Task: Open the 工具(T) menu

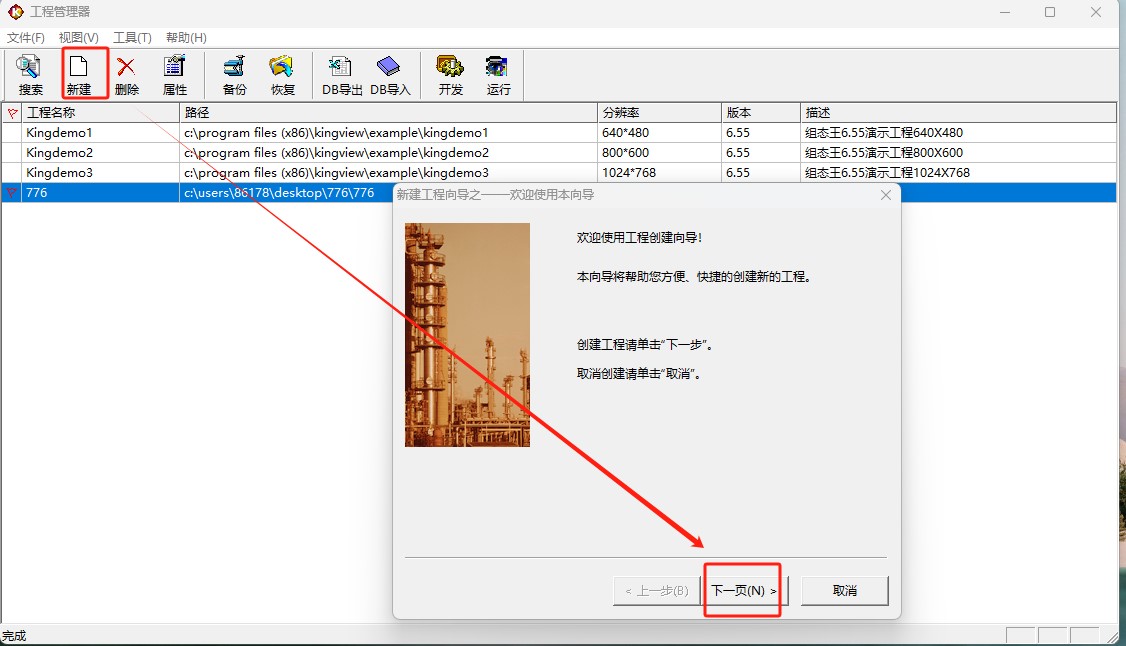Action: 132,38
